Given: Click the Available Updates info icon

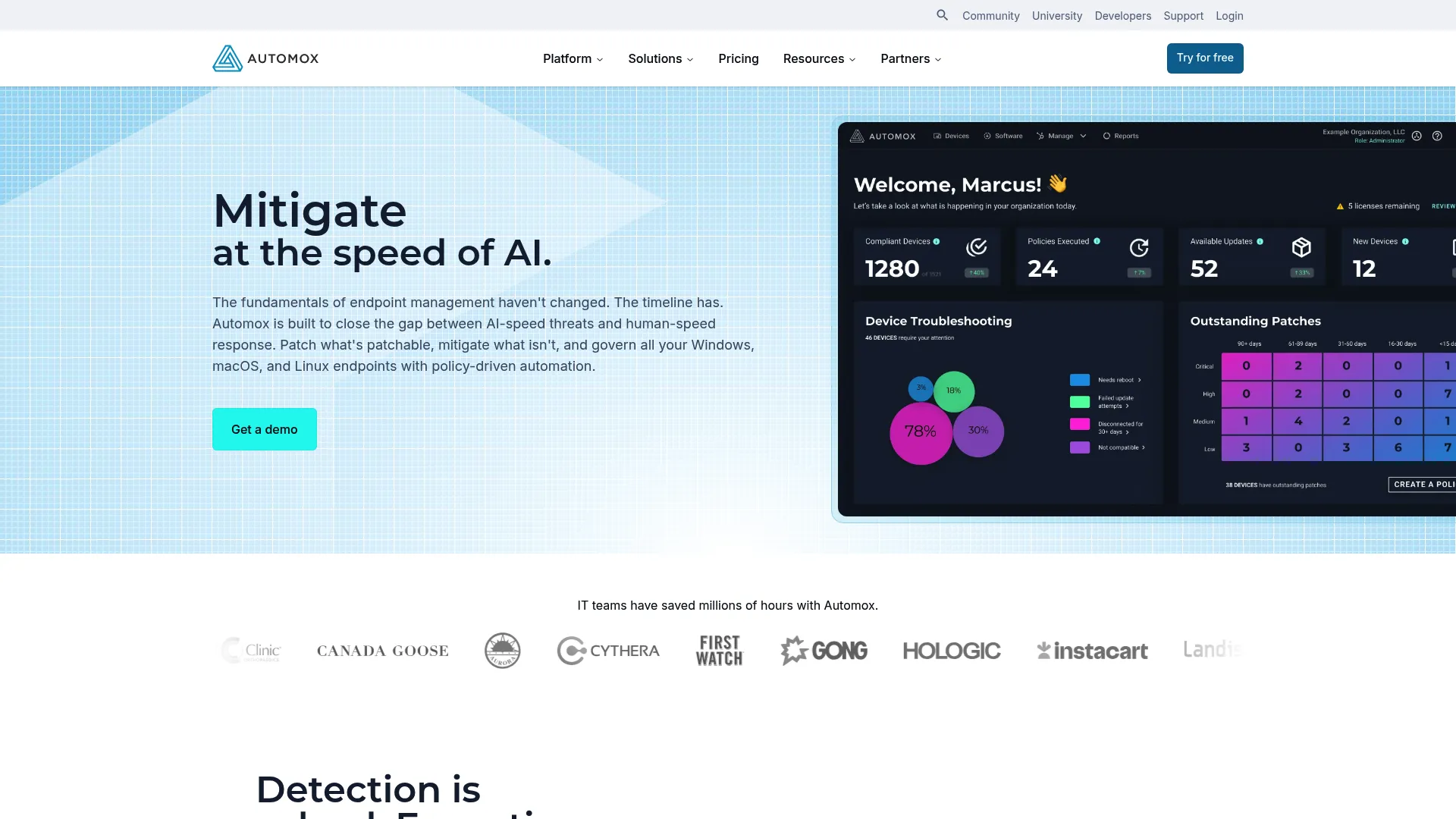Looking at the screenshot, I should (x=1260, y=241).
